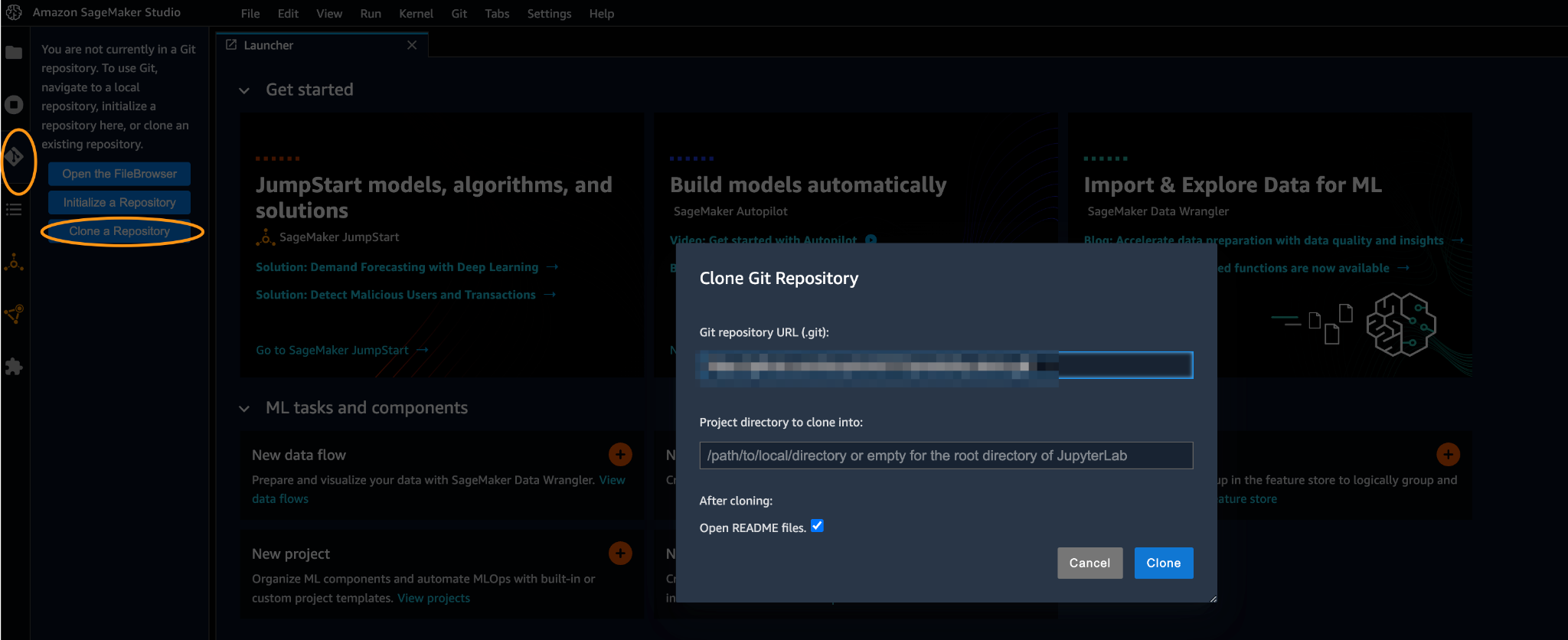Open Solution: Detect Malicious Users and Transactions link
This screenshot has width=1568, height=640.
click(x=396, y=295)
